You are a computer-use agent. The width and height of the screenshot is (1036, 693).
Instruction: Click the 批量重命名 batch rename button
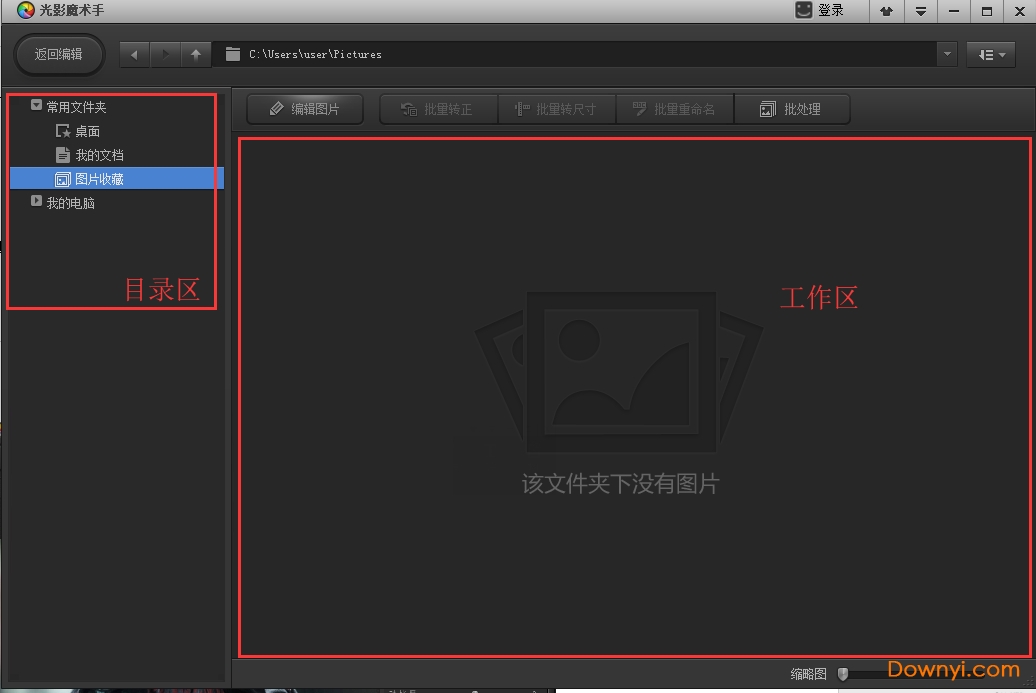[675, 109]
